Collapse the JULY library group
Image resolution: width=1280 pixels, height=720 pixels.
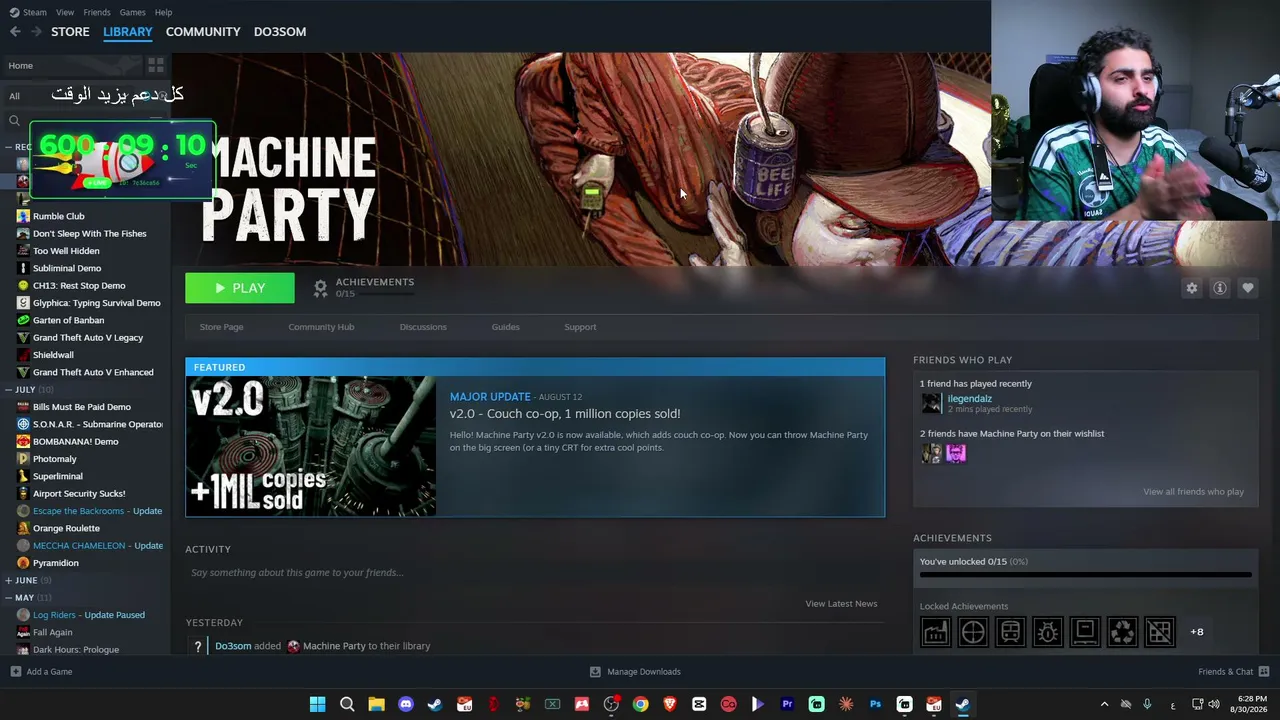pyautogui.click(x=8, y=390)
